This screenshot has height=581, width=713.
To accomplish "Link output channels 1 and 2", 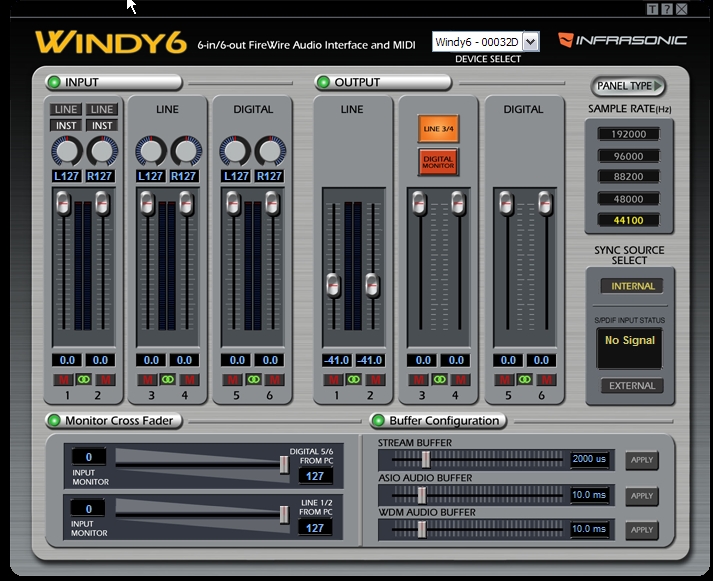I will coord(354,380).
